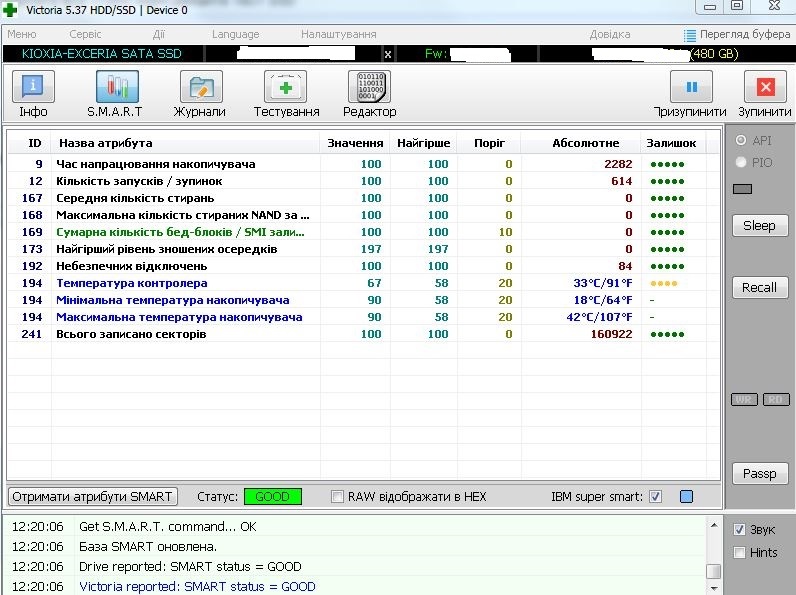Screen dimensions: 796x595
Task: Open the Редактор binary editor icon
Action: [370, 87]
